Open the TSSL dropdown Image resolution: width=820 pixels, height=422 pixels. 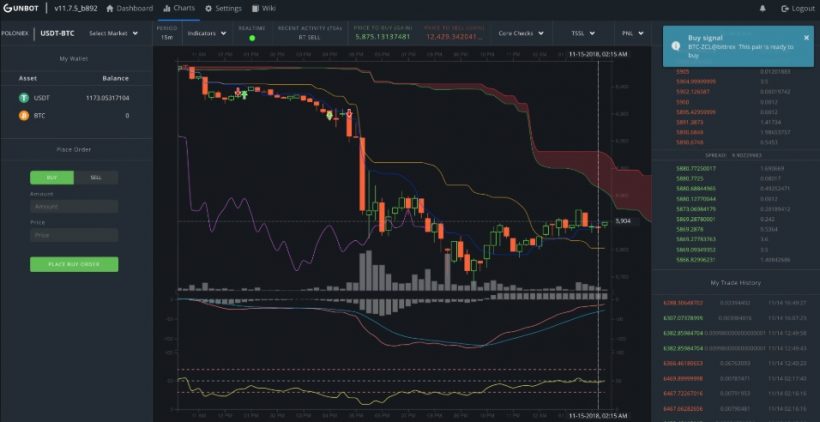point(584,33)
